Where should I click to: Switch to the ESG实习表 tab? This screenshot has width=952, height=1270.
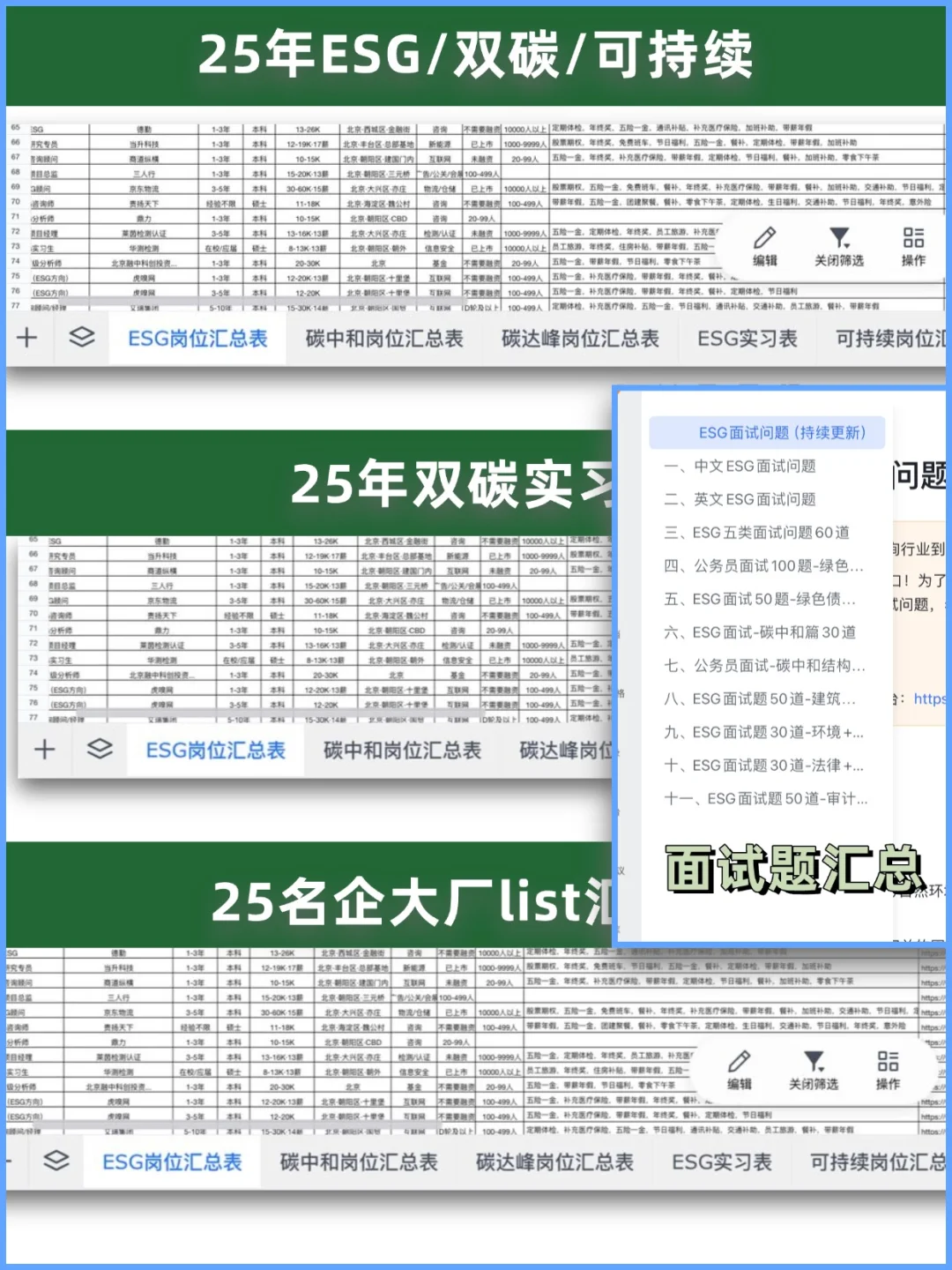(746, 339)
